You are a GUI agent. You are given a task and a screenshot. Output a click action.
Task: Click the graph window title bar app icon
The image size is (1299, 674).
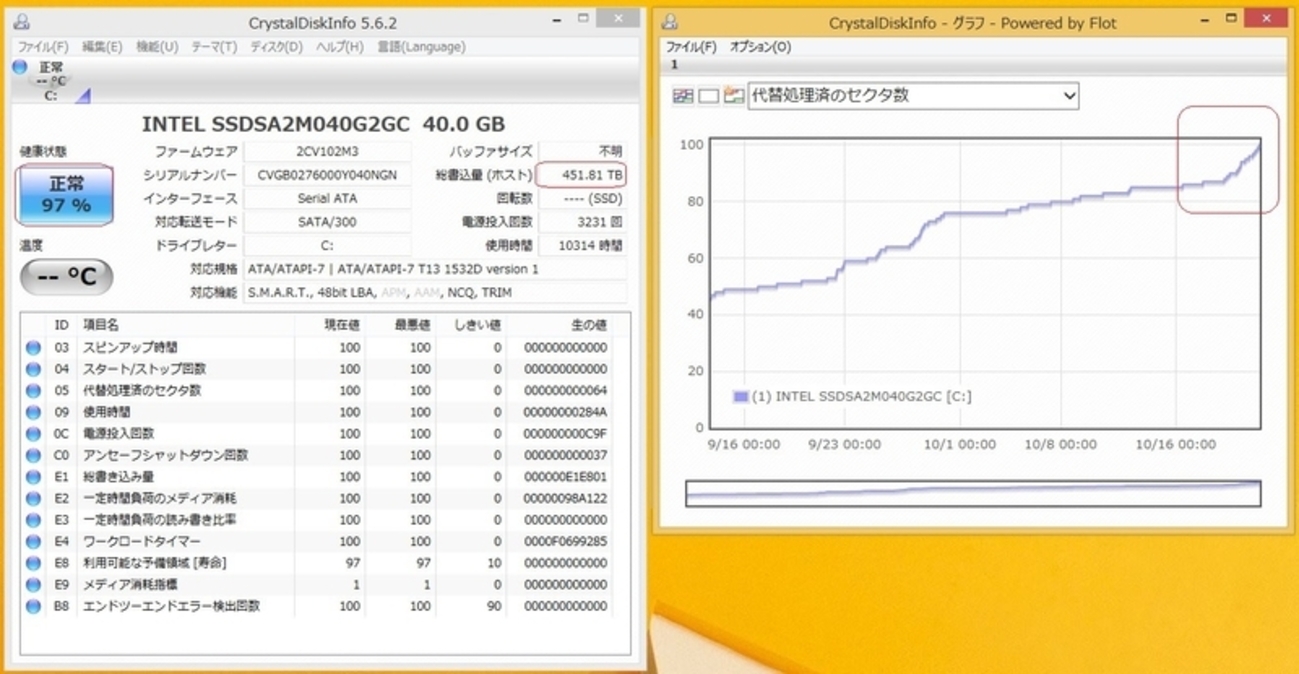pos(671,22)
